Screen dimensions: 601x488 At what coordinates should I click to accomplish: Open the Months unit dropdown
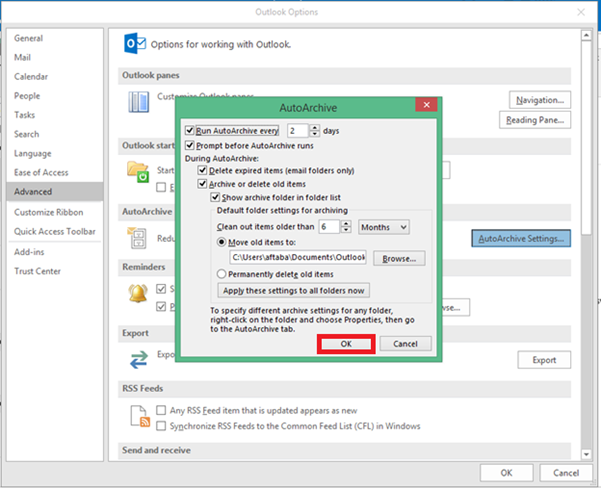384,227
